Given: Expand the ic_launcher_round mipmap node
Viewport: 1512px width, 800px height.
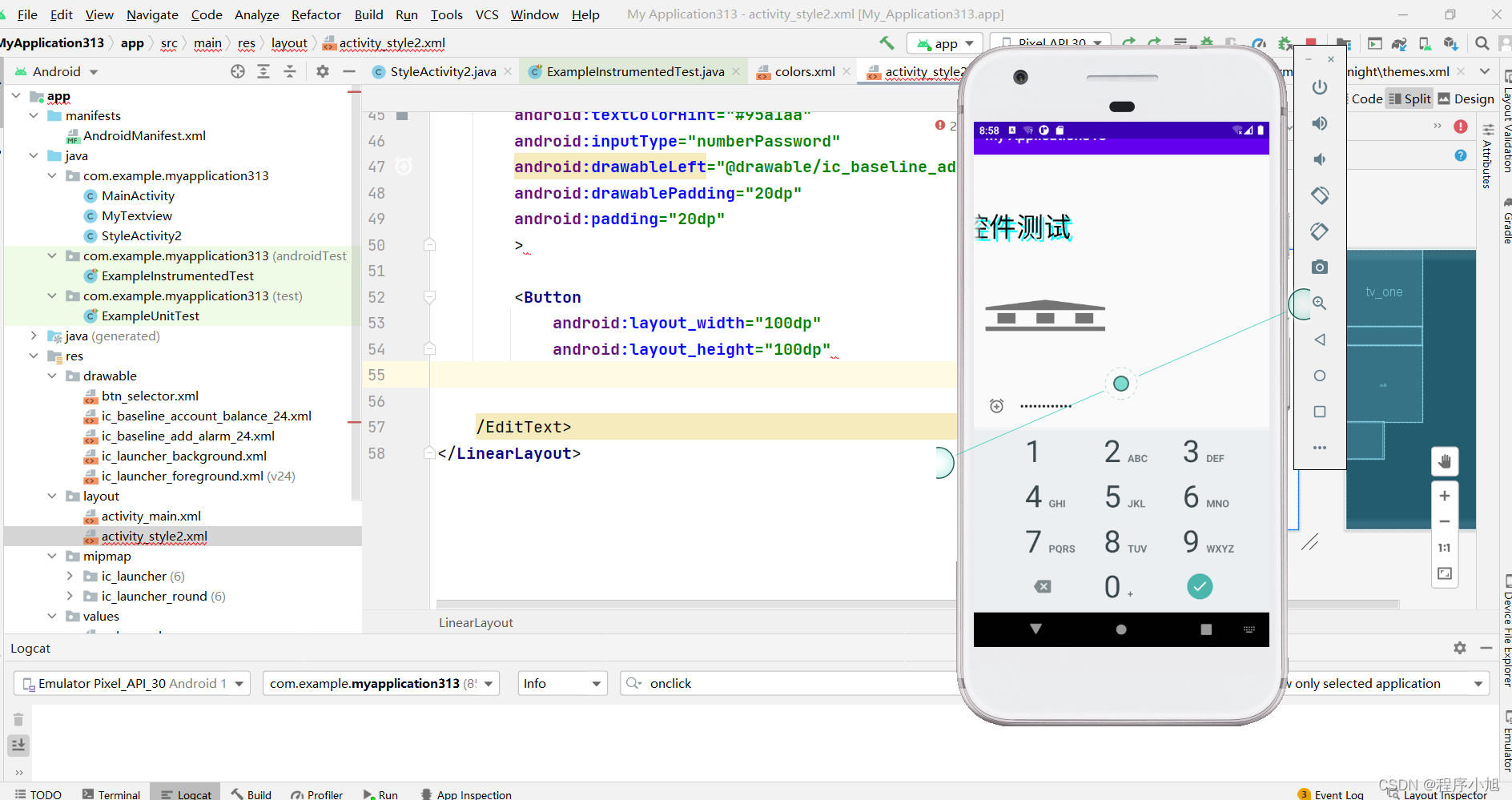Looking at the screenshot, I should tap(70, 596).
